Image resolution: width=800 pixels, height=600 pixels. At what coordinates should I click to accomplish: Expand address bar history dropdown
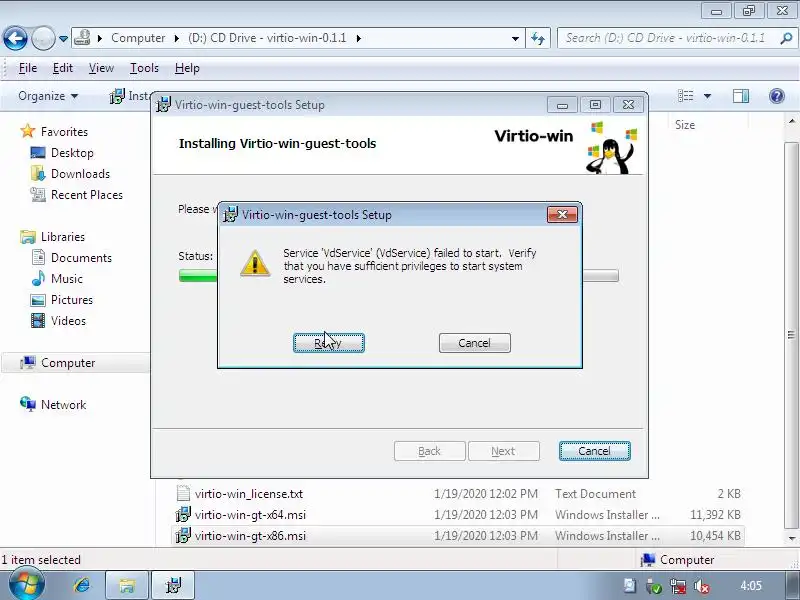pos(515,38)
